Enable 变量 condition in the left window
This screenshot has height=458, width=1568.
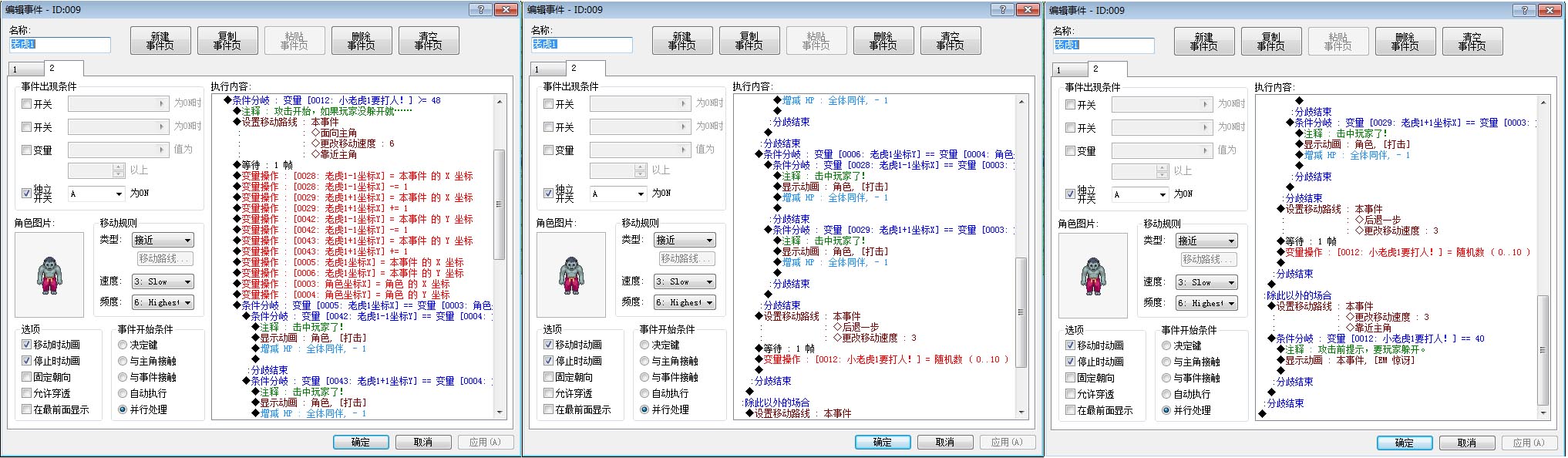click(27, 150)
